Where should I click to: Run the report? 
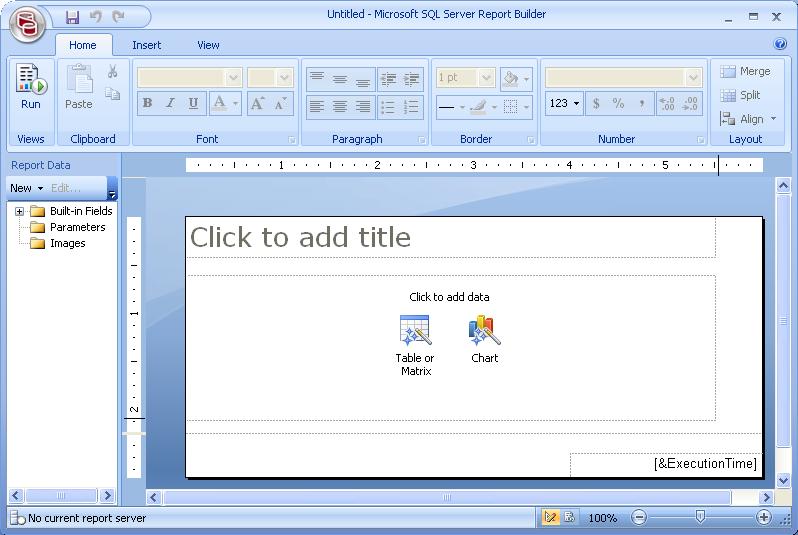point(31,87)
